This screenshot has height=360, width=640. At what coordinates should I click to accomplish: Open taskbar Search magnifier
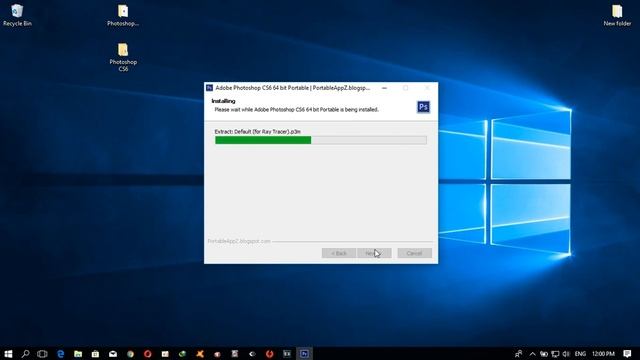click(x=25, y=354)
